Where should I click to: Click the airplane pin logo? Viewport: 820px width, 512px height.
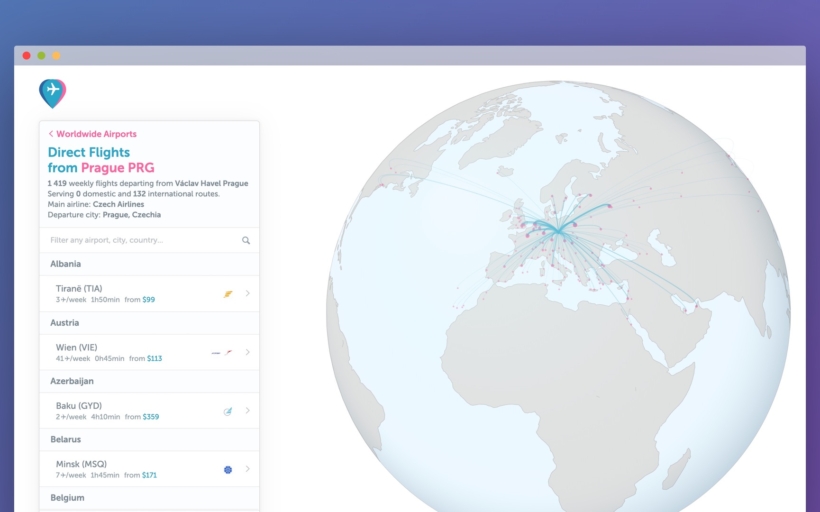click(x=53, y=94)
